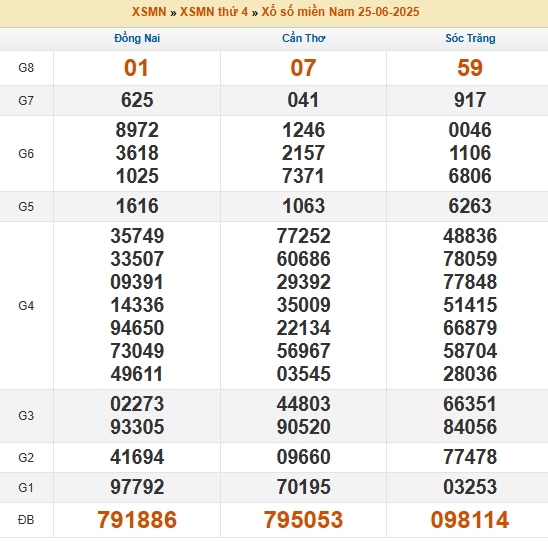Click Đồng Nai G7 number 625

coord(137,100)
